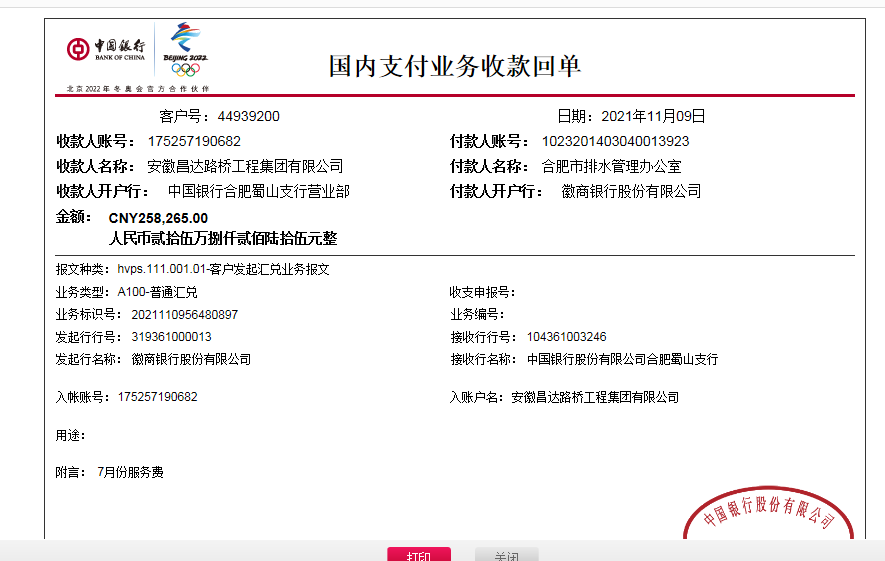
Task: Click the gray 关闭 close button
Action: 506,554
